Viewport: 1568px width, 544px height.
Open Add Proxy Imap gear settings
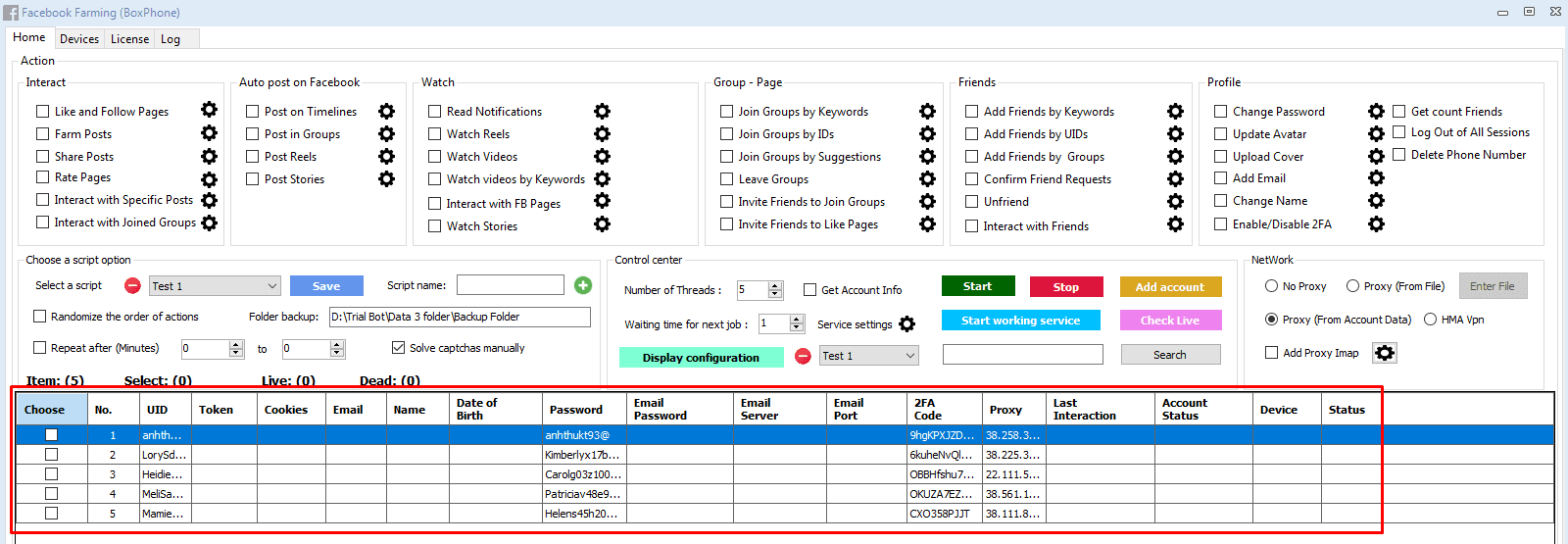point(1384,353)
